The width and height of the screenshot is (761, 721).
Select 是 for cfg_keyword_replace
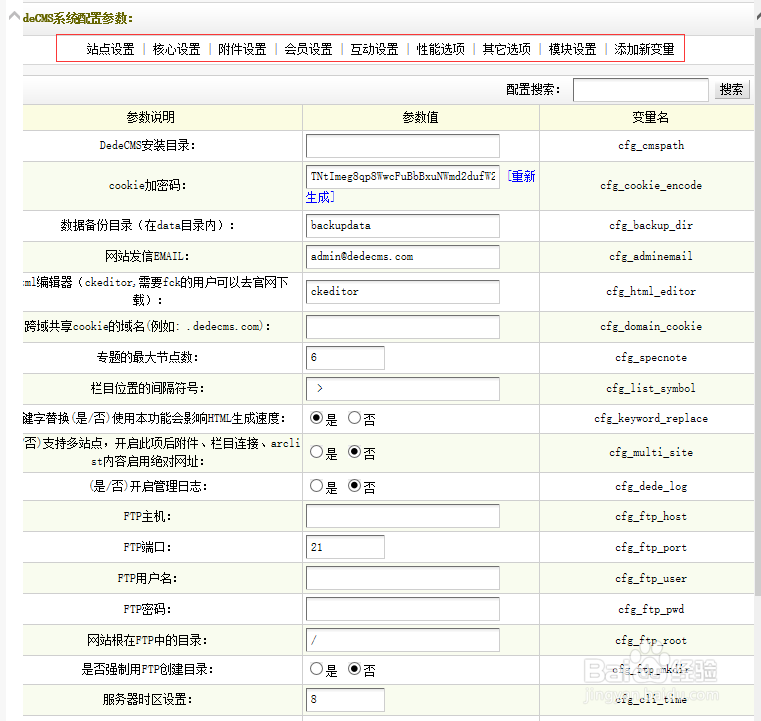316,418
